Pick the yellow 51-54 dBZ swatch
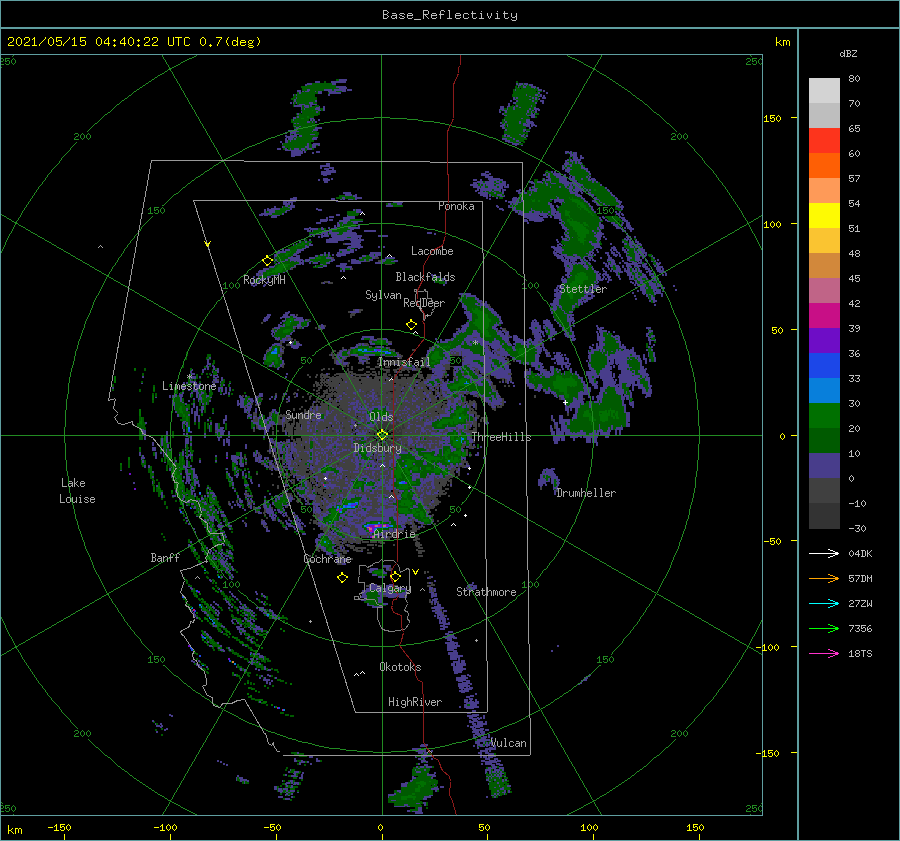This screenshot has width=900, height=841. click(824, 216)
